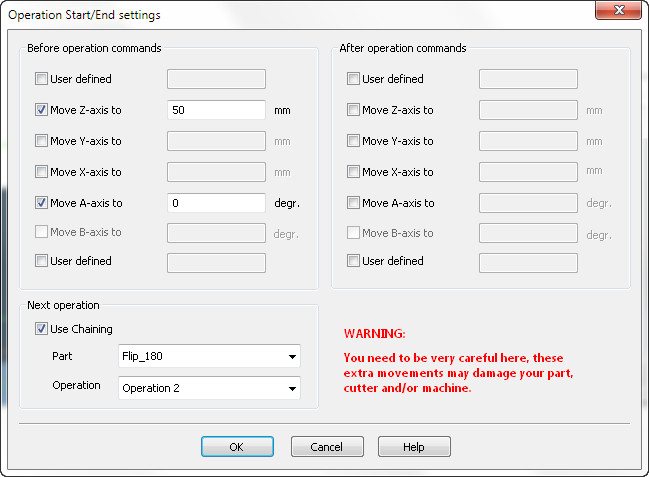Screen dimensions: 649x477
Task: Uncheck Move Z-axis to before operation
Action: click(x=41, y=110)
